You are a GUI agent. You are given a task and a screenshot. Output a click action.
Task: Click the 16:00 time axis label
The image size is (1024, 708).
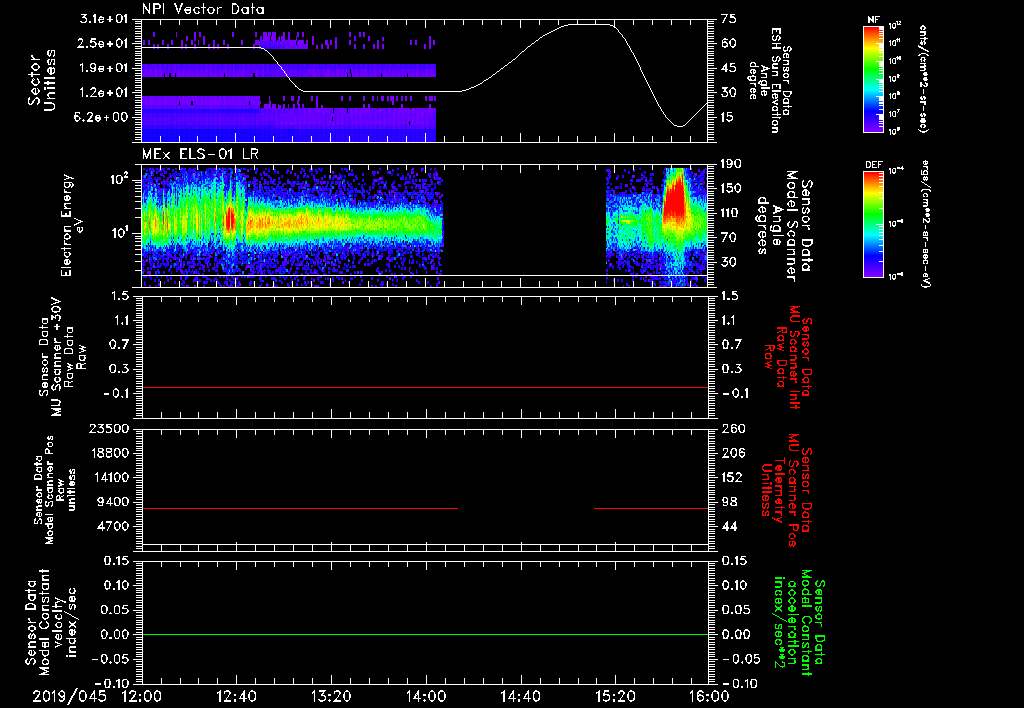pos(709,696)
